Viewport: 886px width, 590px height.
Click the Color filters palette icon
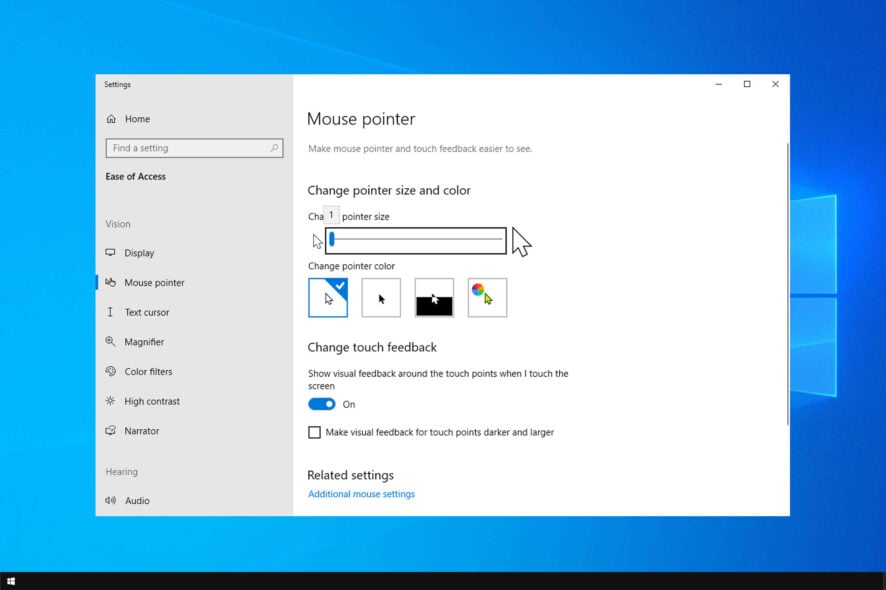(x=111, y=372)
